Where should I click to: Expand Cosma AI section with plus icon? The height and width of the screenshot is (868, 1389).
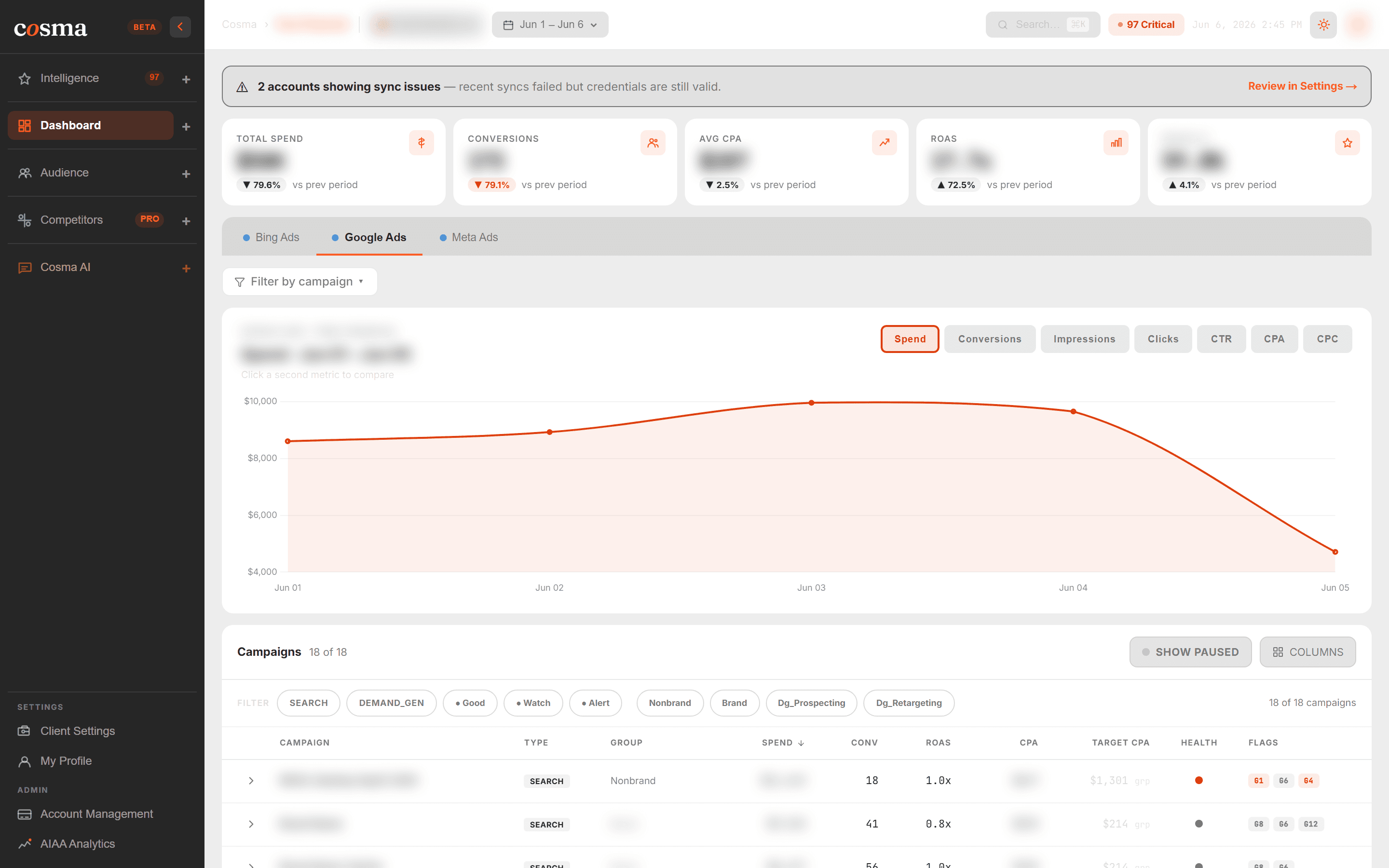186,268
